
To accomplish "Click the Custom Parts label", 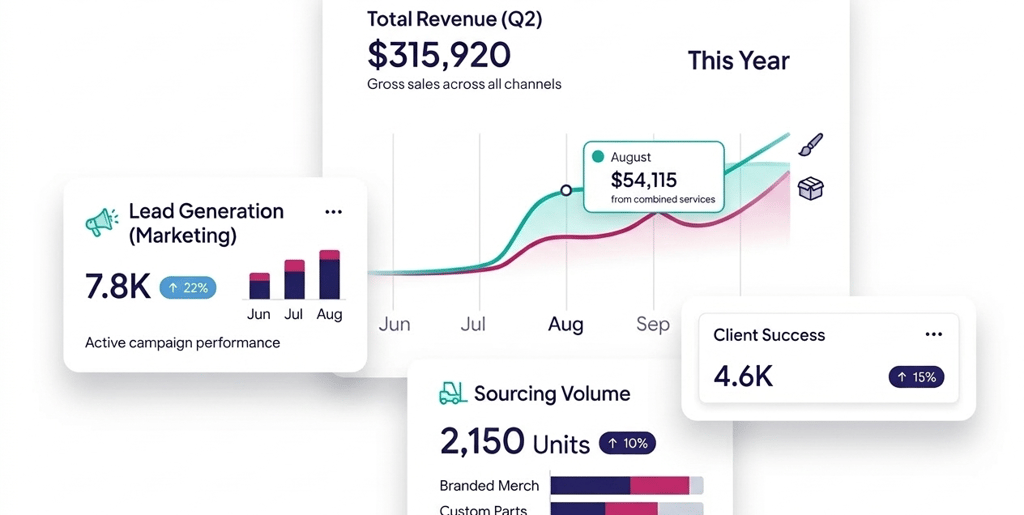I will click(x=483, y=509).
